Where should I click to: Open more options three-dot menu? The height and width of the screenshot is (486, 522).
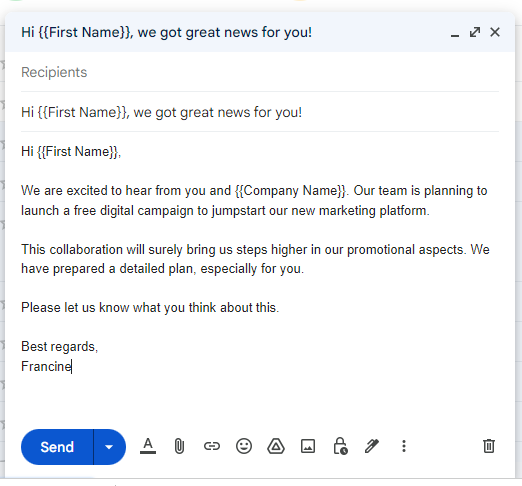pos(404,446)
